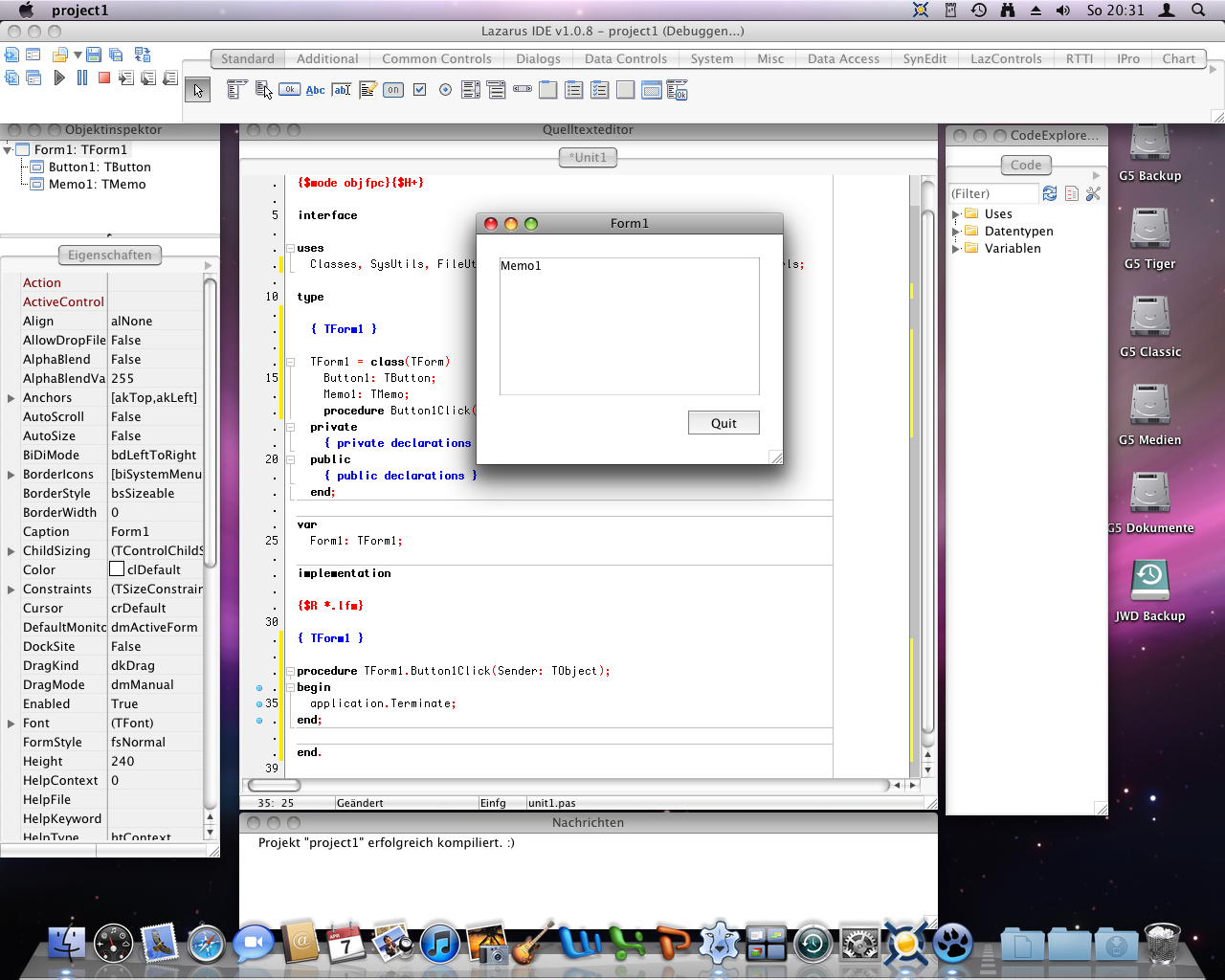Expand the Font property
The height and width of the screenshot is (980, 1225).
[11, 723]
